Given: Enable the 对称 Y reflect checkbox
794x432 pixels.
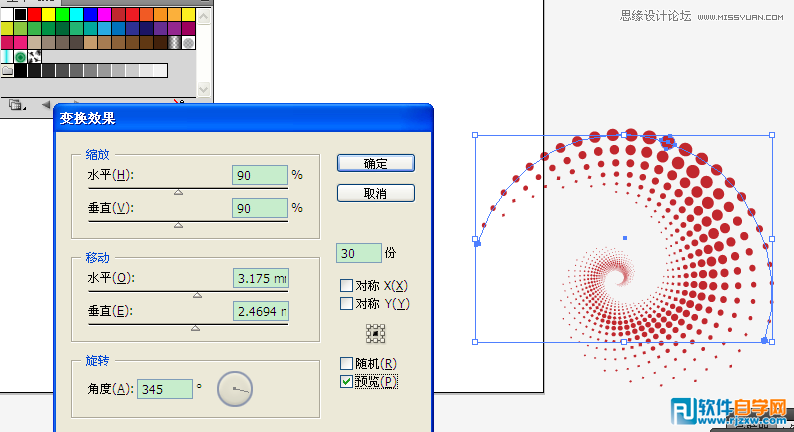Looking at the screenshot, I should tap(346, 304).
